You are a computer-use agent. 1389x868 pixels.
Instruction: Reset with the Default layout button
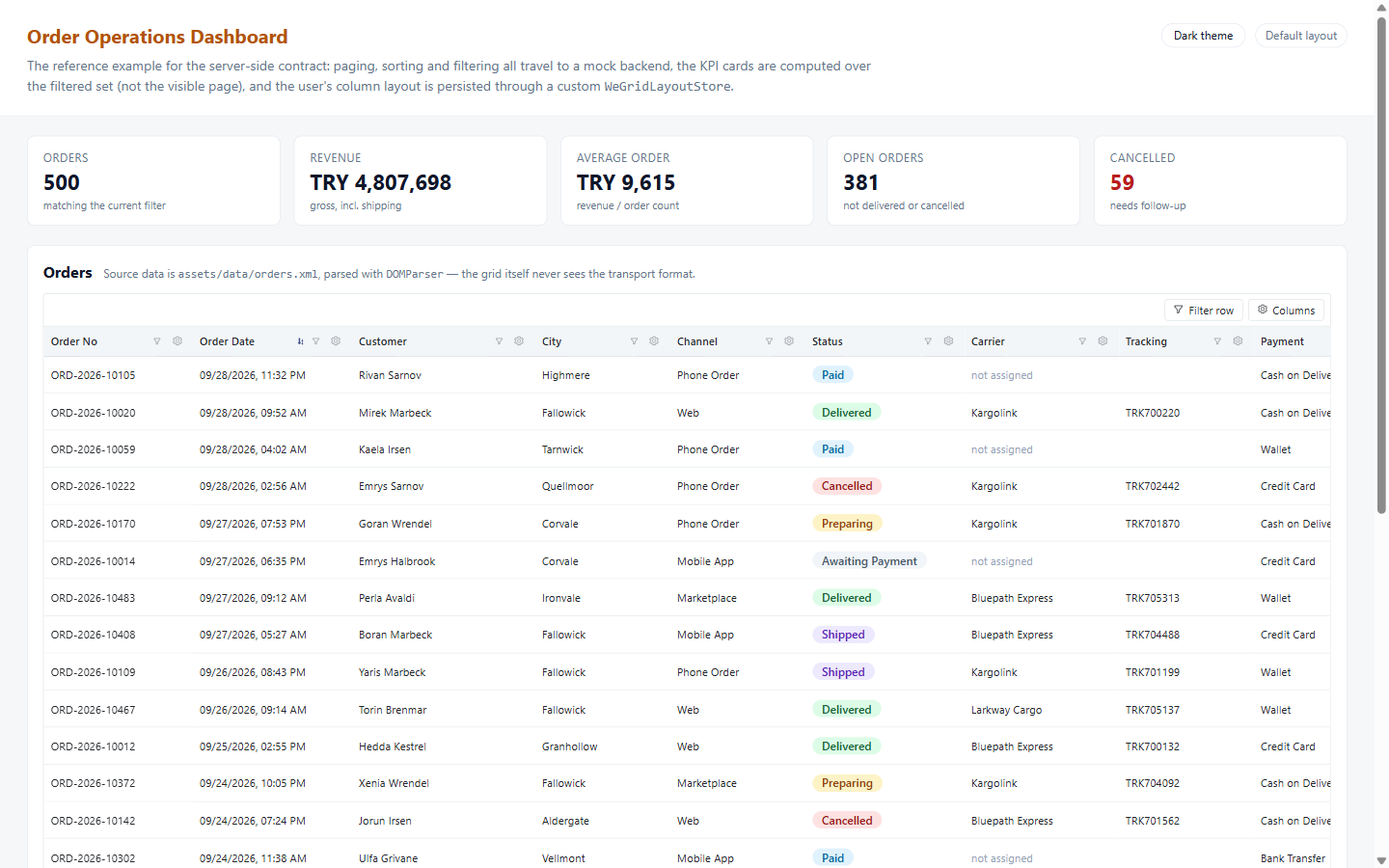click(1300, 36)
